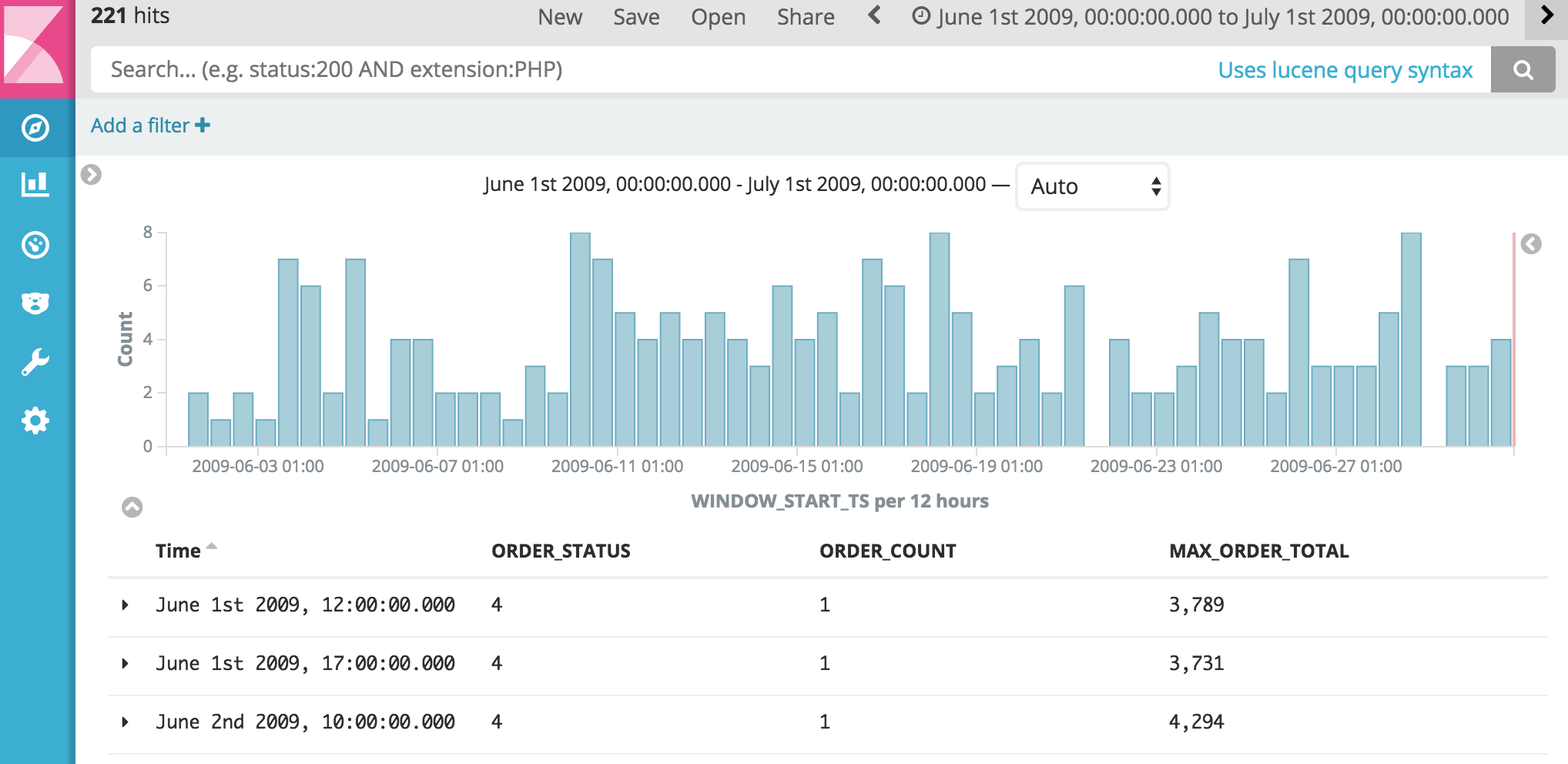The image size is (1568, 764).
Task: Click the Save menu item
Action: [636, 17]
